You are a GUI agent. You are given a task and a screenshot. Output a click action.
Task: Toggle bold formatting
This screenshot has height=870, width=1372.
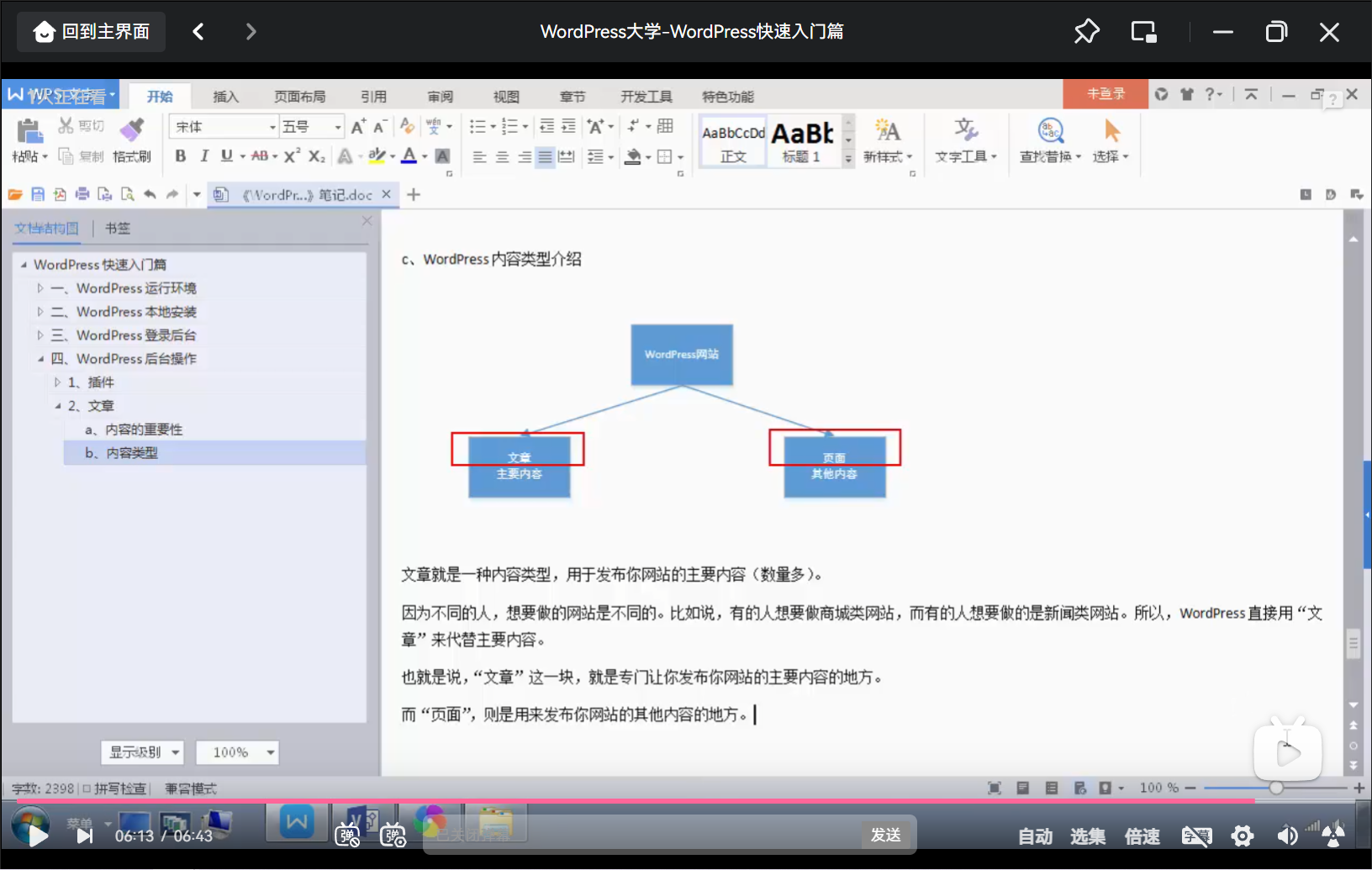tap(180, 156)
